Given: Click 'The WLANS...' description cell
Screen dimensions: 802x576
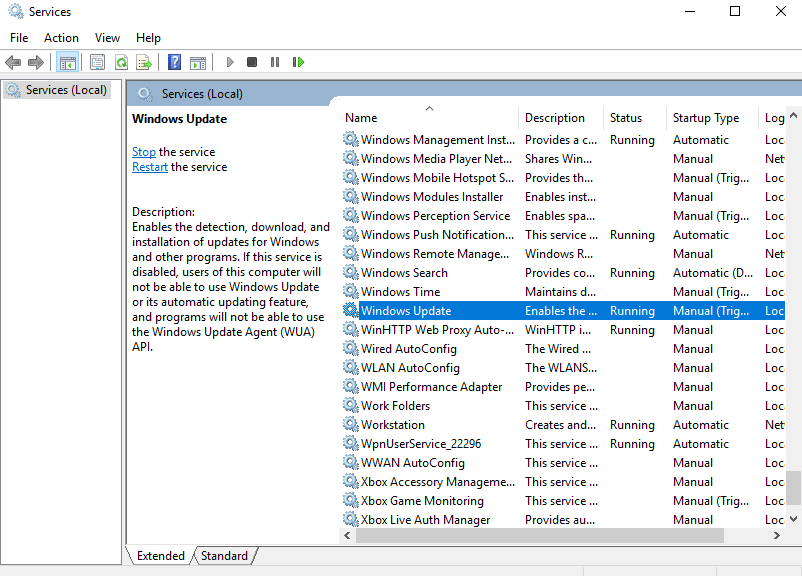Looking at the screenshot, I should tap(561, 368).
